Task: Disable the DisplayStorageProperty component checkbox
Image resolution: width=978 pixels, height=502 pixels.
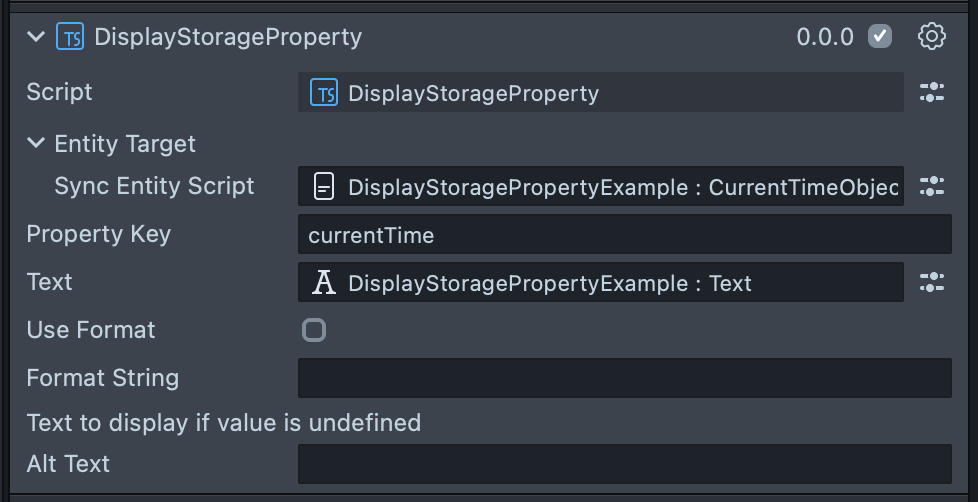Action: 880,37
